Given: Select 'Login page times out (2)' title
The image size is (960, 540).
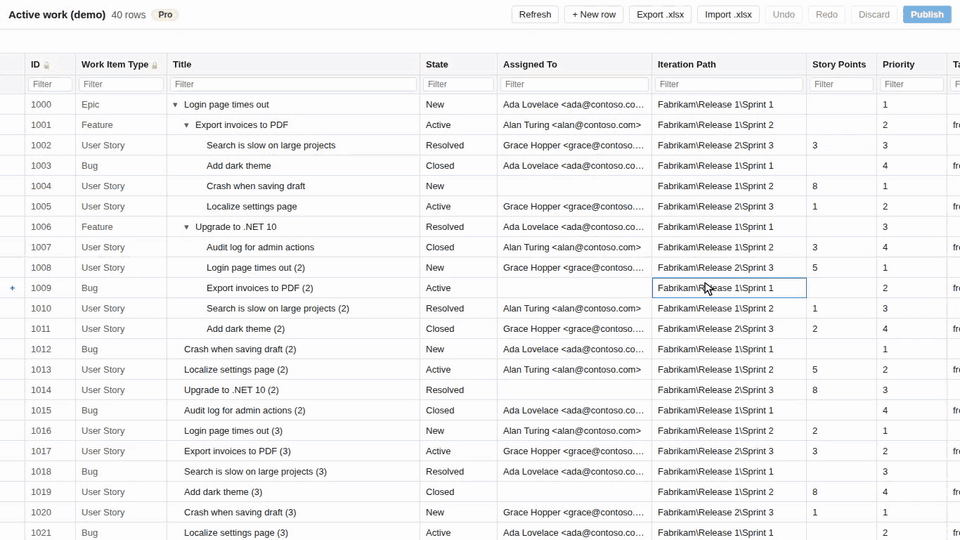Looking at the screenshot, I should click(255, 268).
